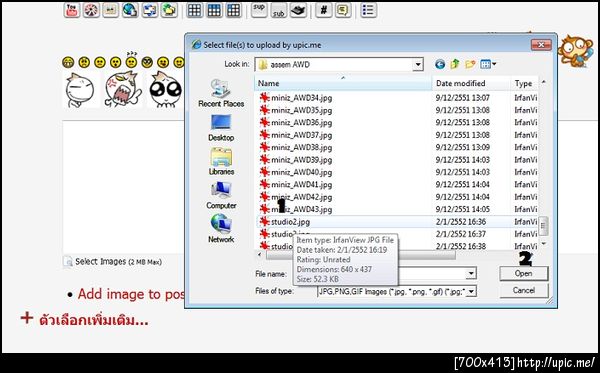Select file miniz_AWD39.jpg
The height and width of the screenshot is (373, 600).
pos(295,160)
